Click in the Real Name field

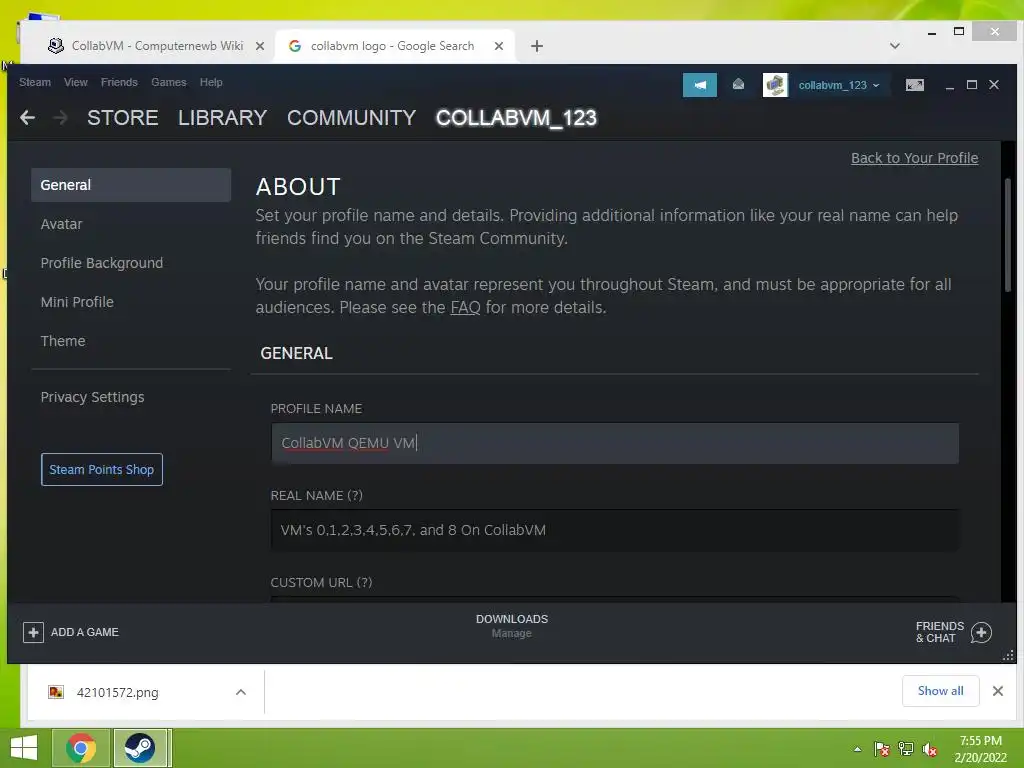615,530
